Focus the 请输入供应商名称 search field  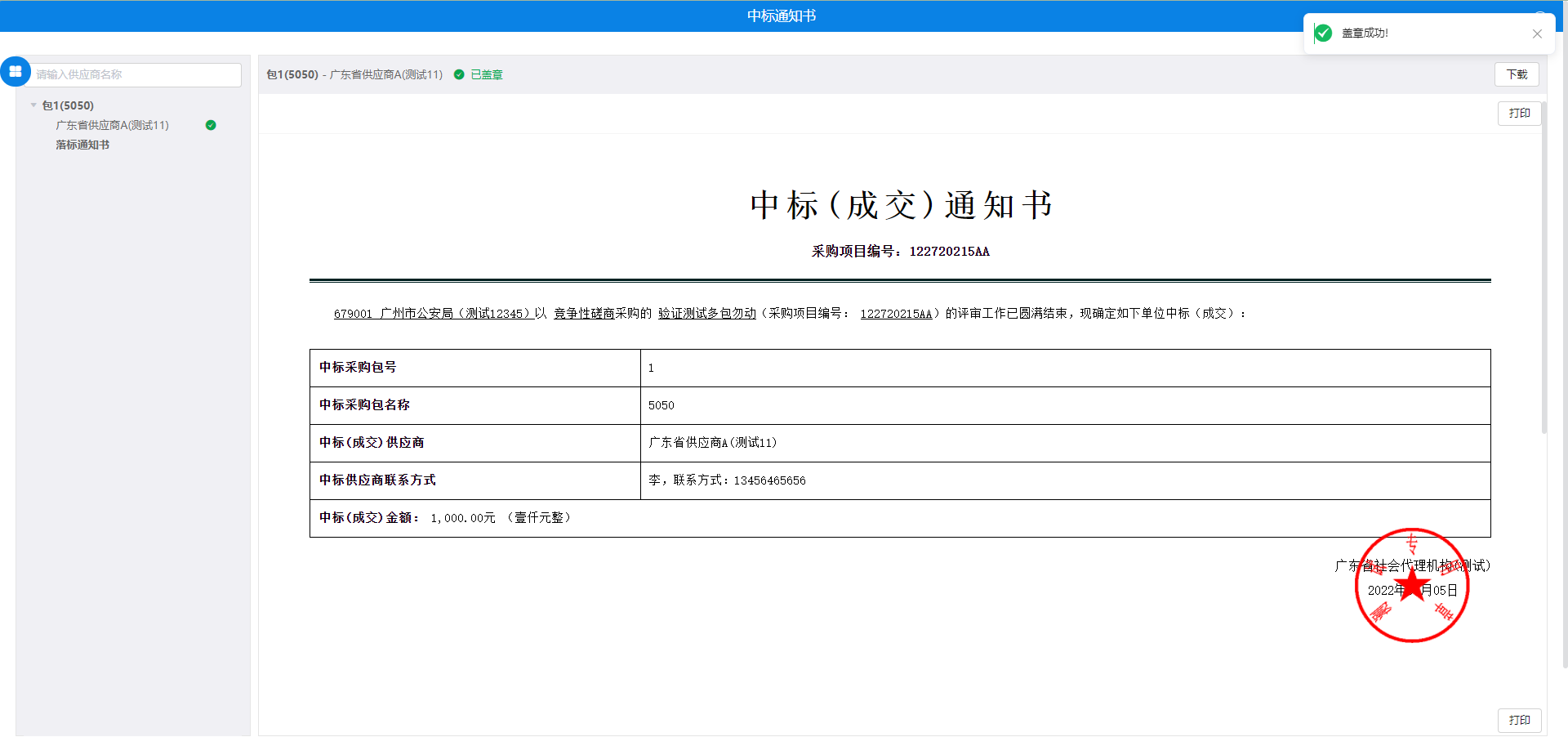pos(136,74)
